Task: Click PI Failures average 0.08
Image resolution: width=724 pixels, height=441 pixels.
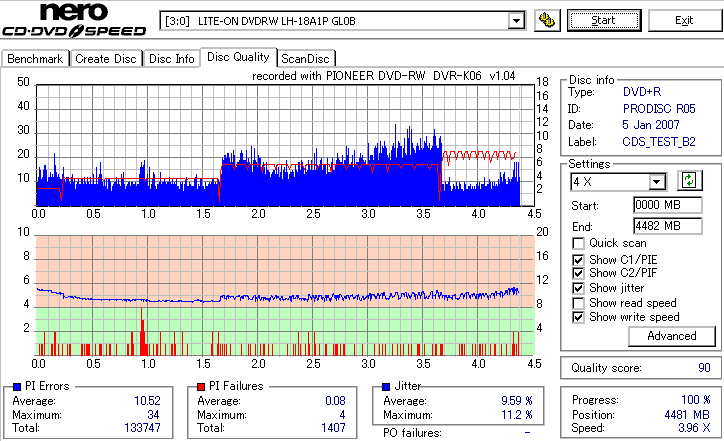Action: pos(335,401)
